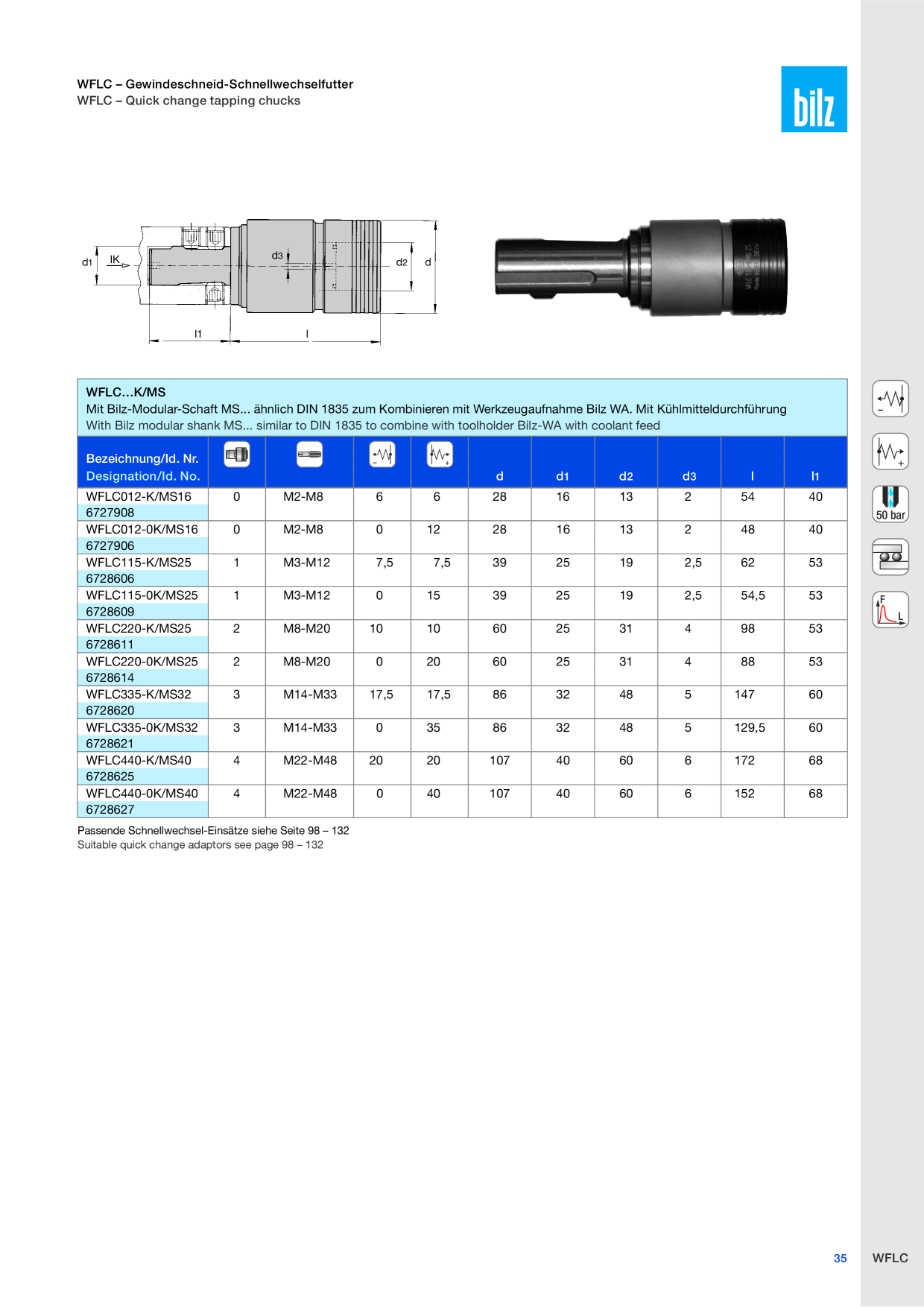The height and width of the screenshot is (1307, 924).
Task: Click Id number '6728625'
Action: pyautogui.click(x=110, y=776)
